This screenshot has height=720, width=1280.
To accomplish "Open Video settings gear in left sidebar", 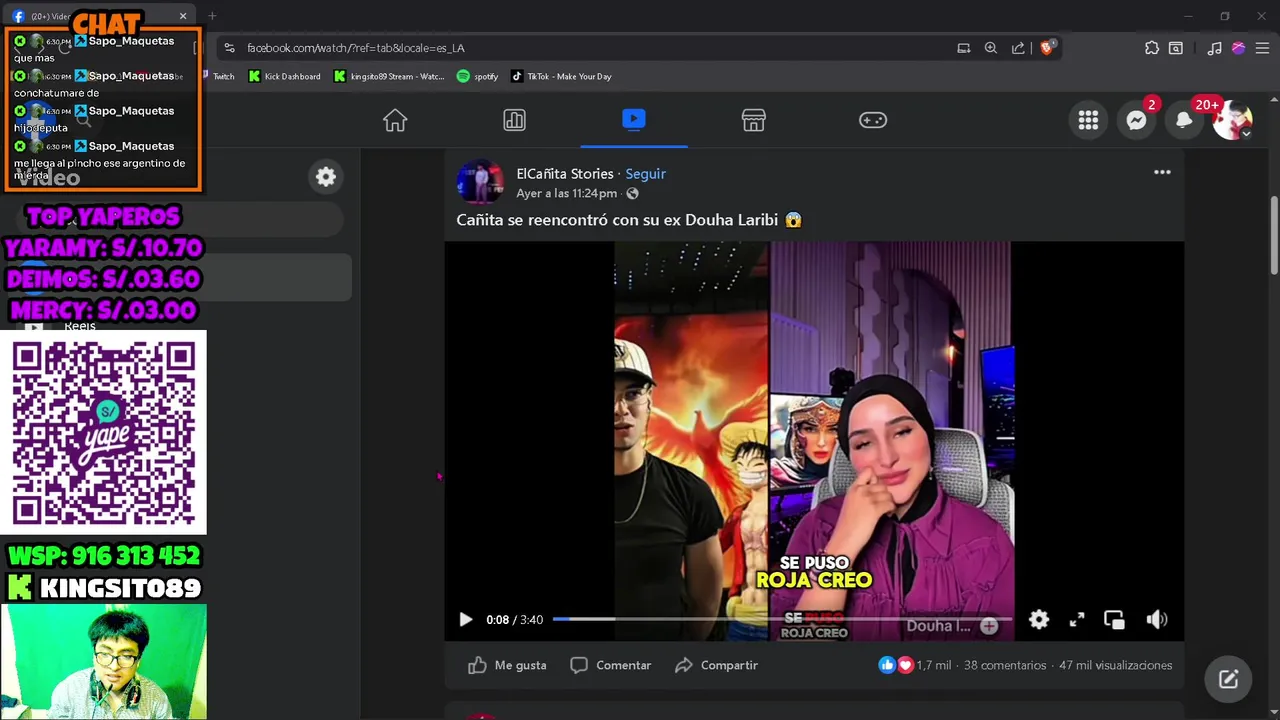I will [x=326, y=177].
